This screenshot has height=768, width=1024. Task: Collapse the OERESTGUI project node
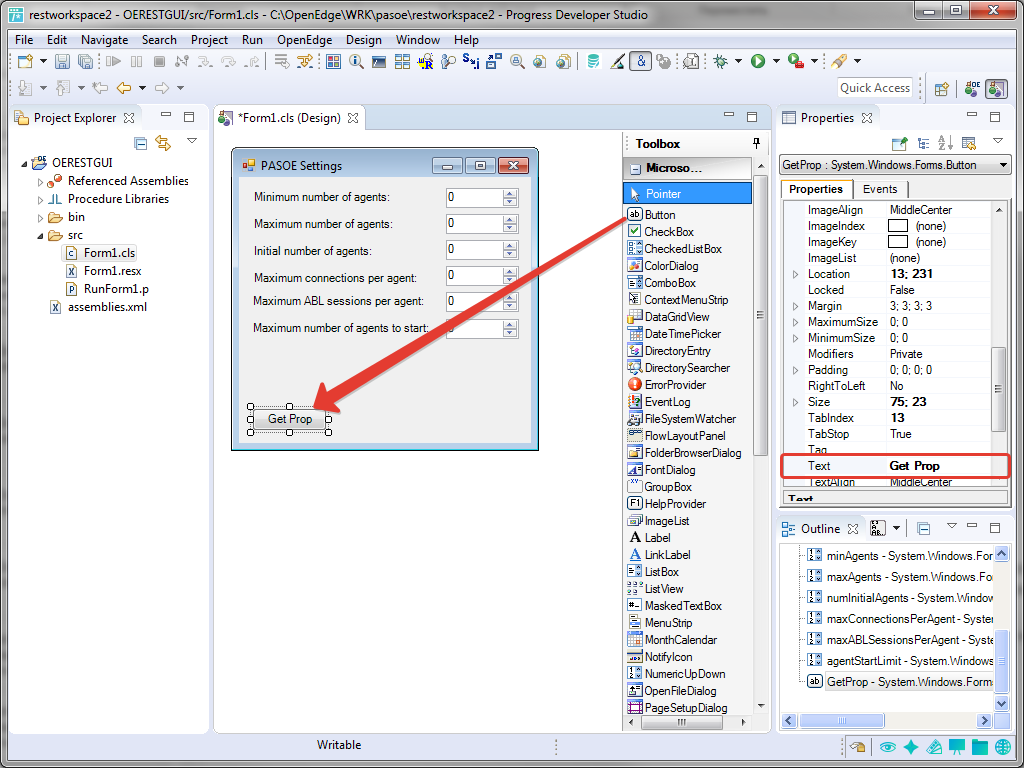(x=25, y=163)
